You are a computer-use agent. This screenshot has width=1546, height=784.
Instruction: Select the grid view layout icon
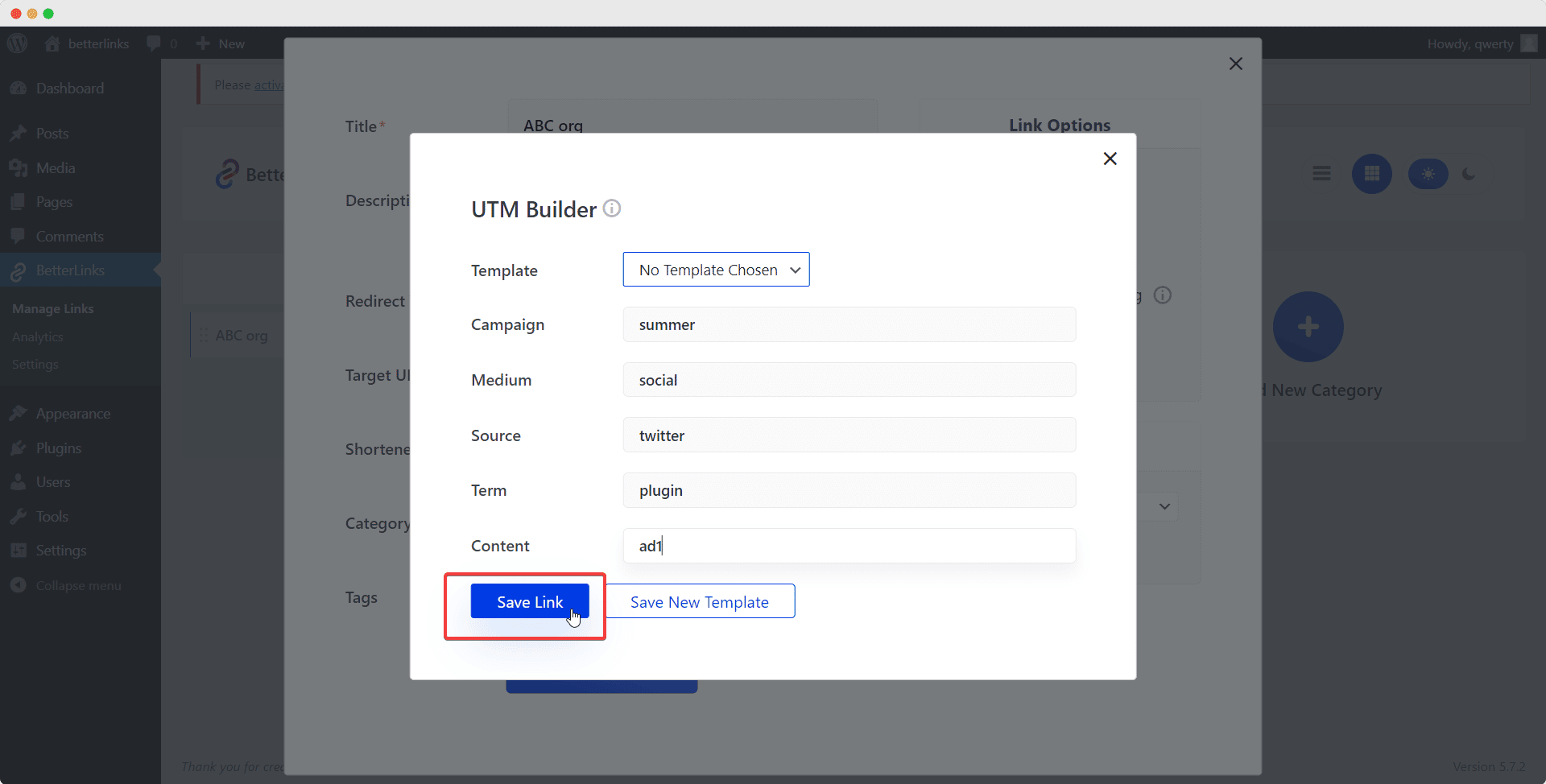pos(1372,173)
